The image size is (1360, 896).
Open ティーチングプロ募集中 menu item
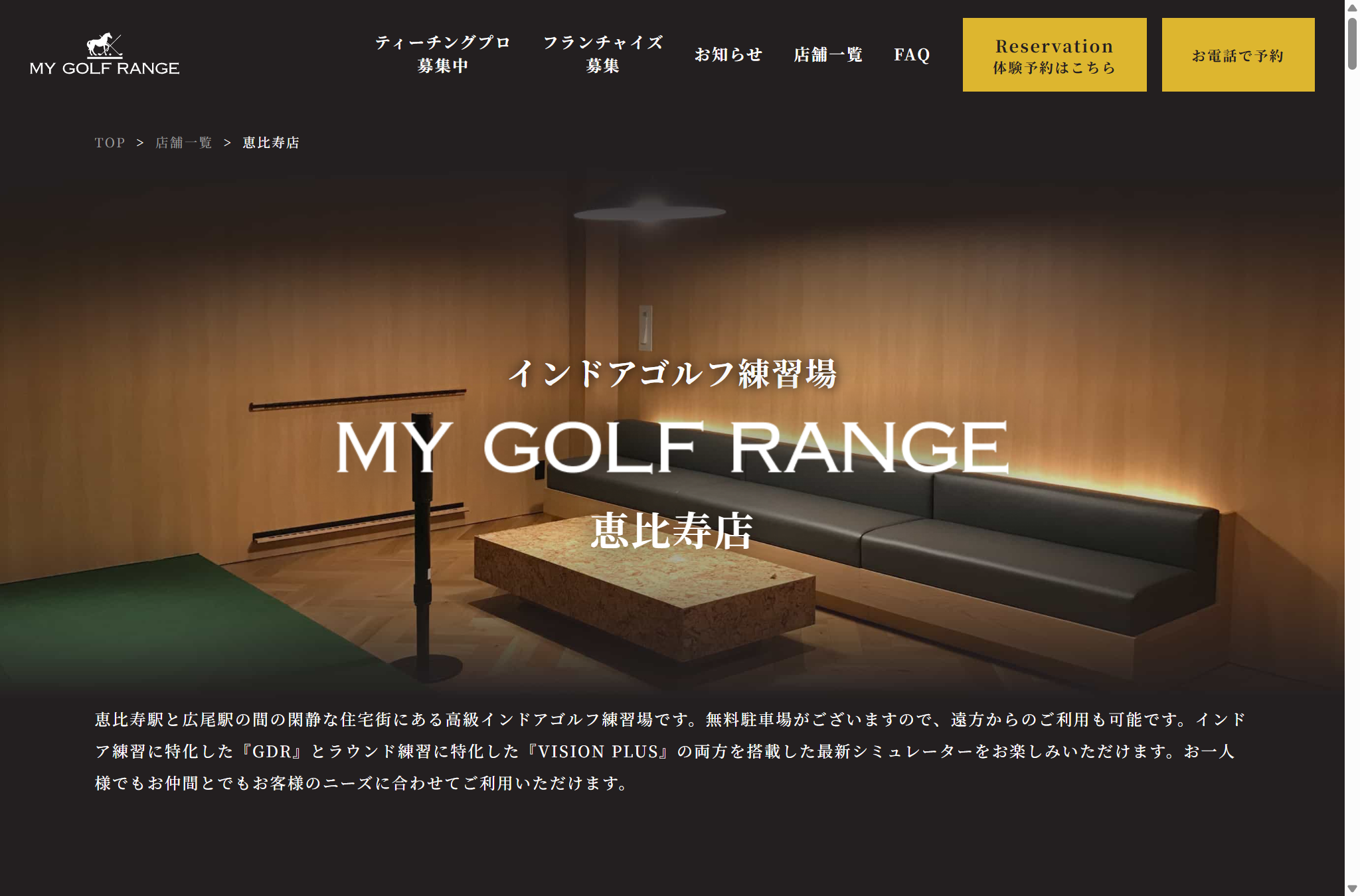coord(443,54)
